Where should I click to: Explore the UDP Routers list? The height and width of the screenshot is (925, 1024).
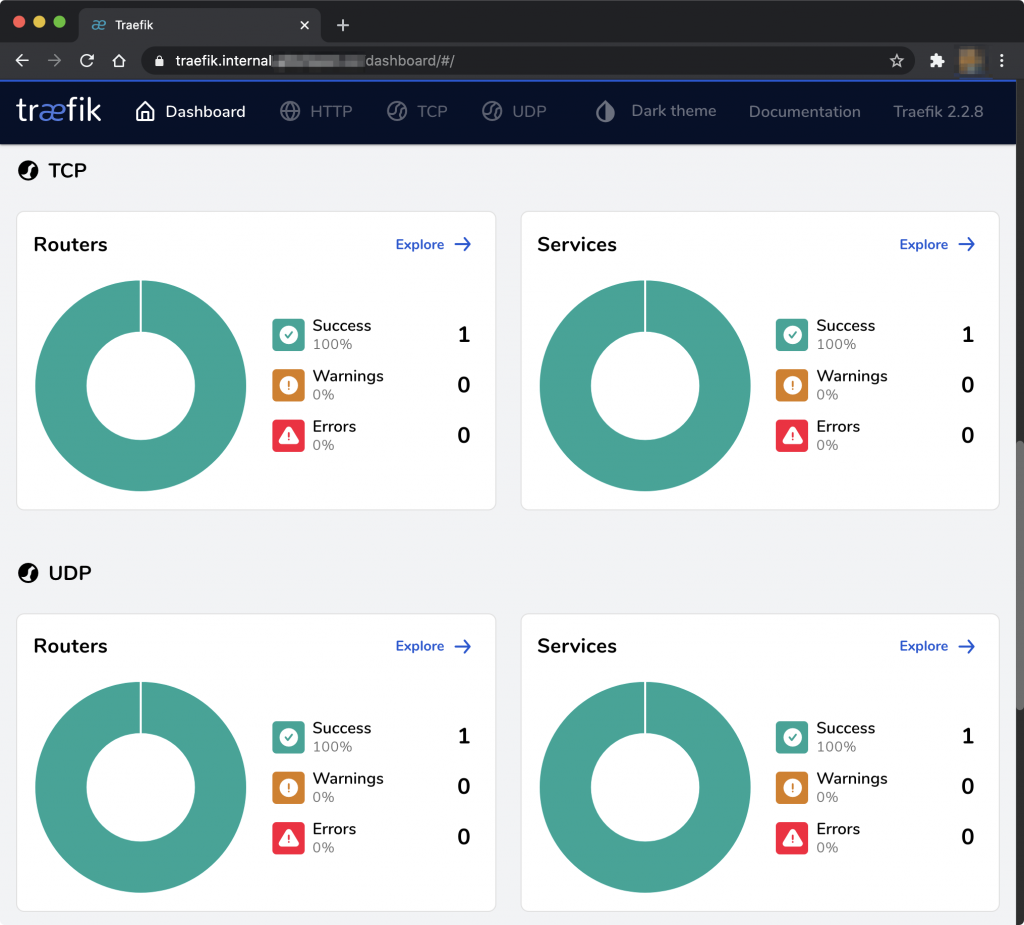tap(433, 647)
